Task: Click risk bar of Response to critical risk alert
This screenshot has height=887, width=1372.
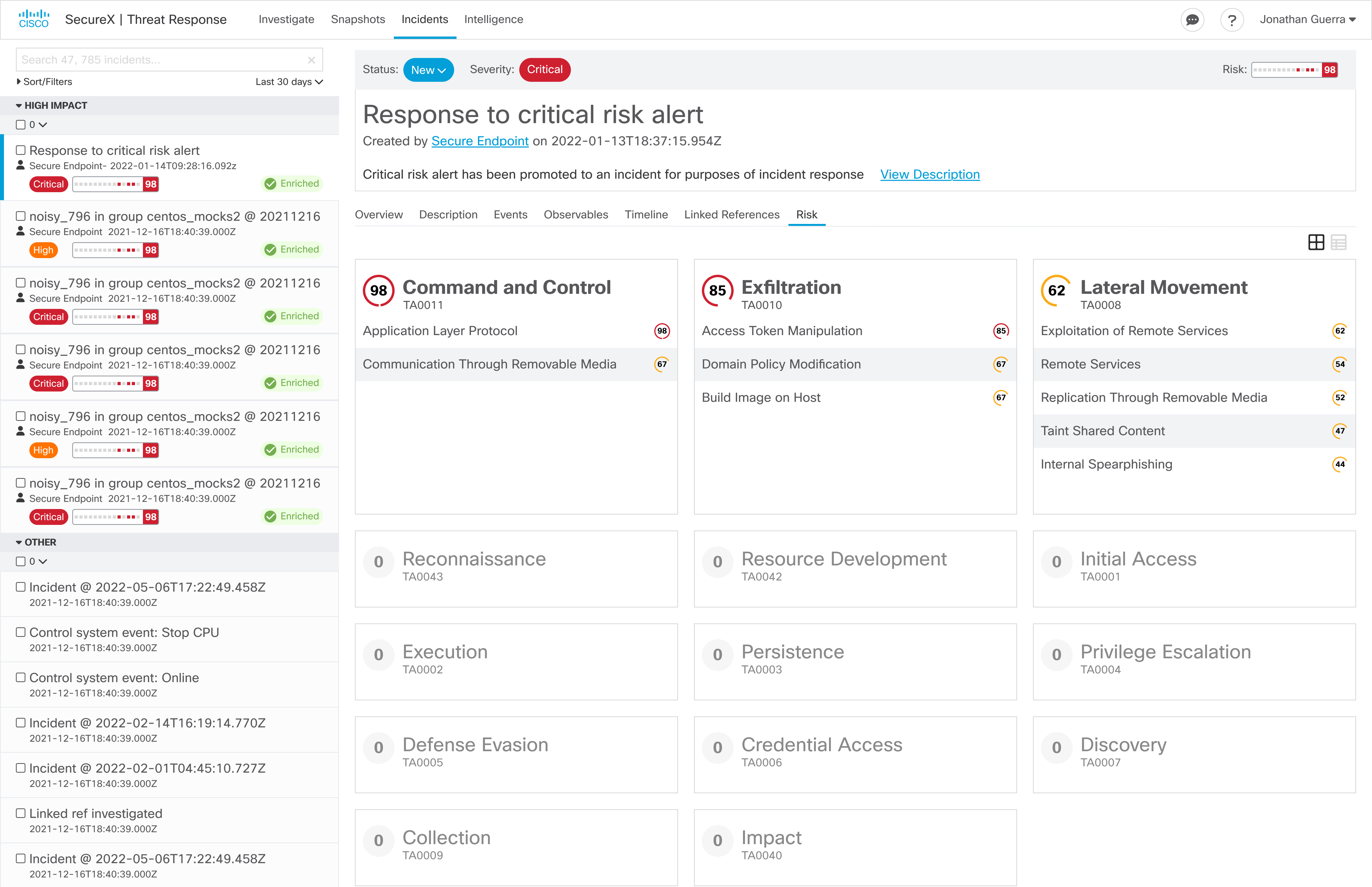Action: pos(115,184)
